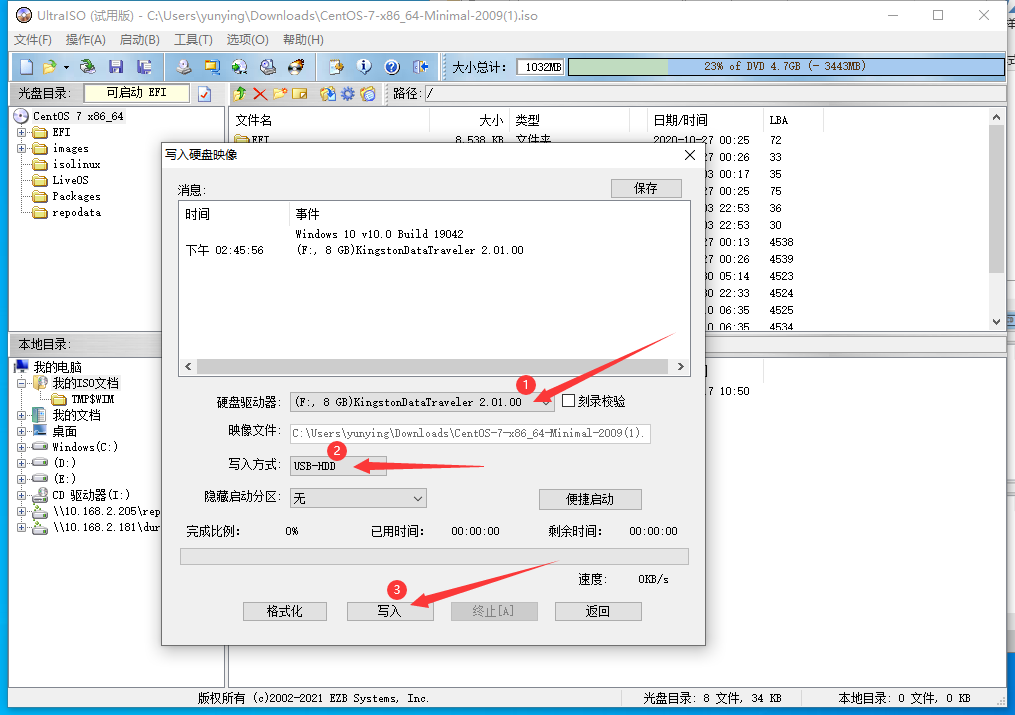
Task: Expand the EFI folder in disc tree
Action: 21,132
